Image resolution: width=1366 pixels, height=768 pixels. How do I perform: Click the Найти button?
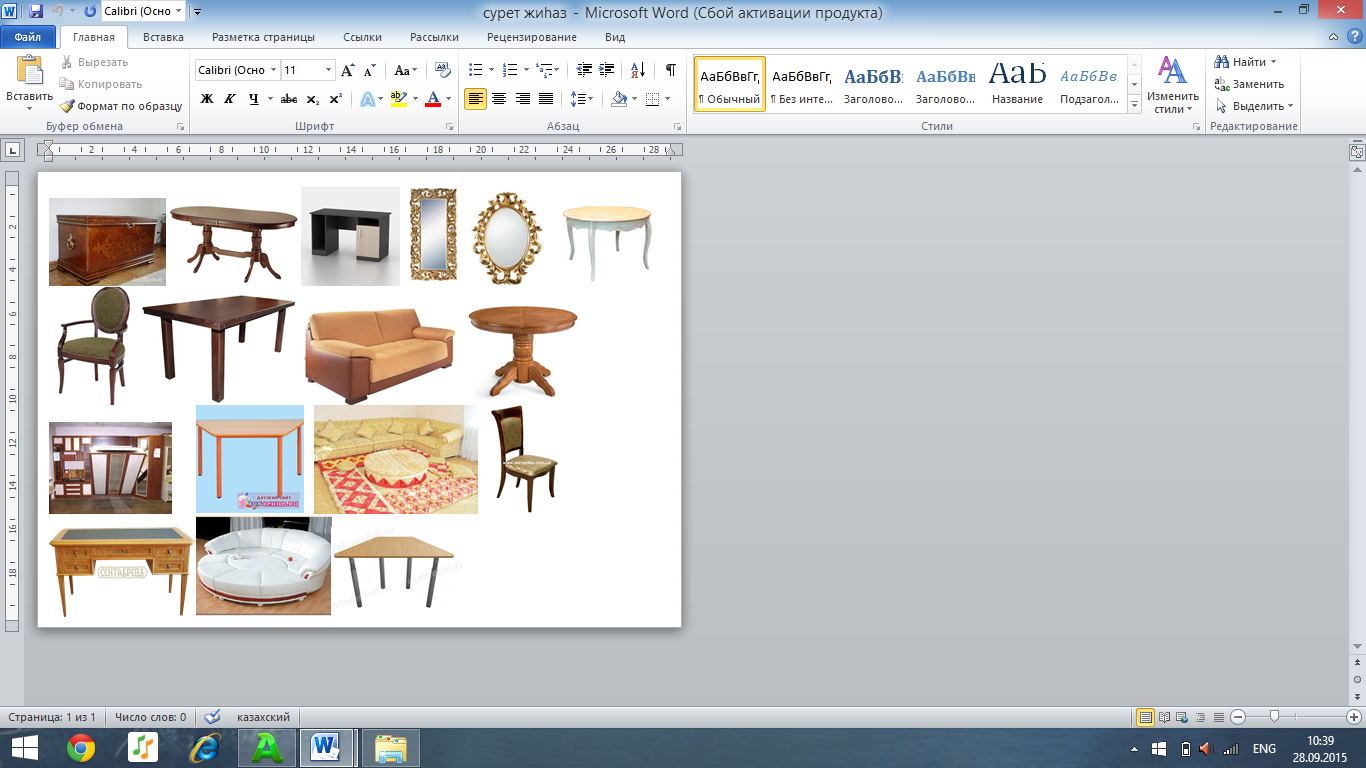point(1246,62)
